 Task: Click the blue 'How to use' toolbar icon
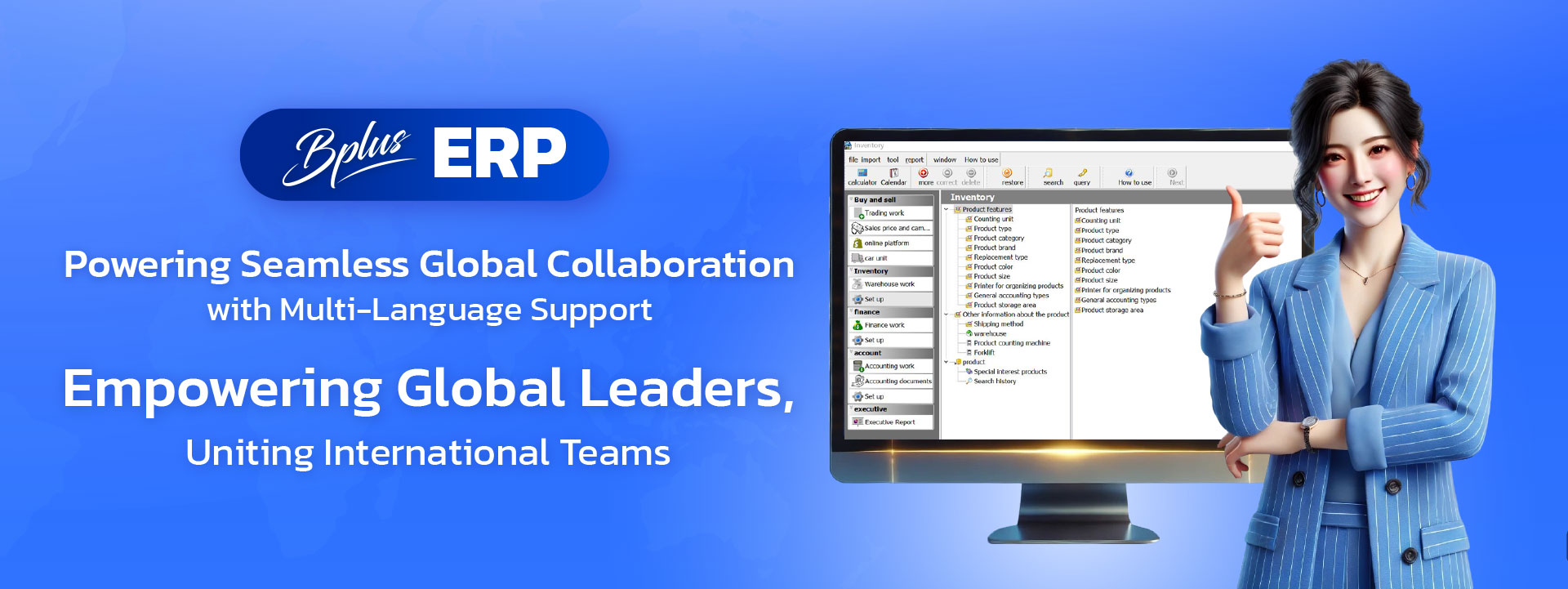[x=1129, y=173]
